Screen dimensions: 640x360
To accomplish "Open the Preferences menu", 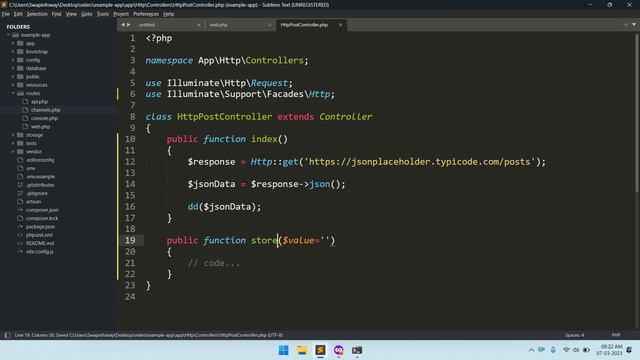I will [x=146, y=14].
